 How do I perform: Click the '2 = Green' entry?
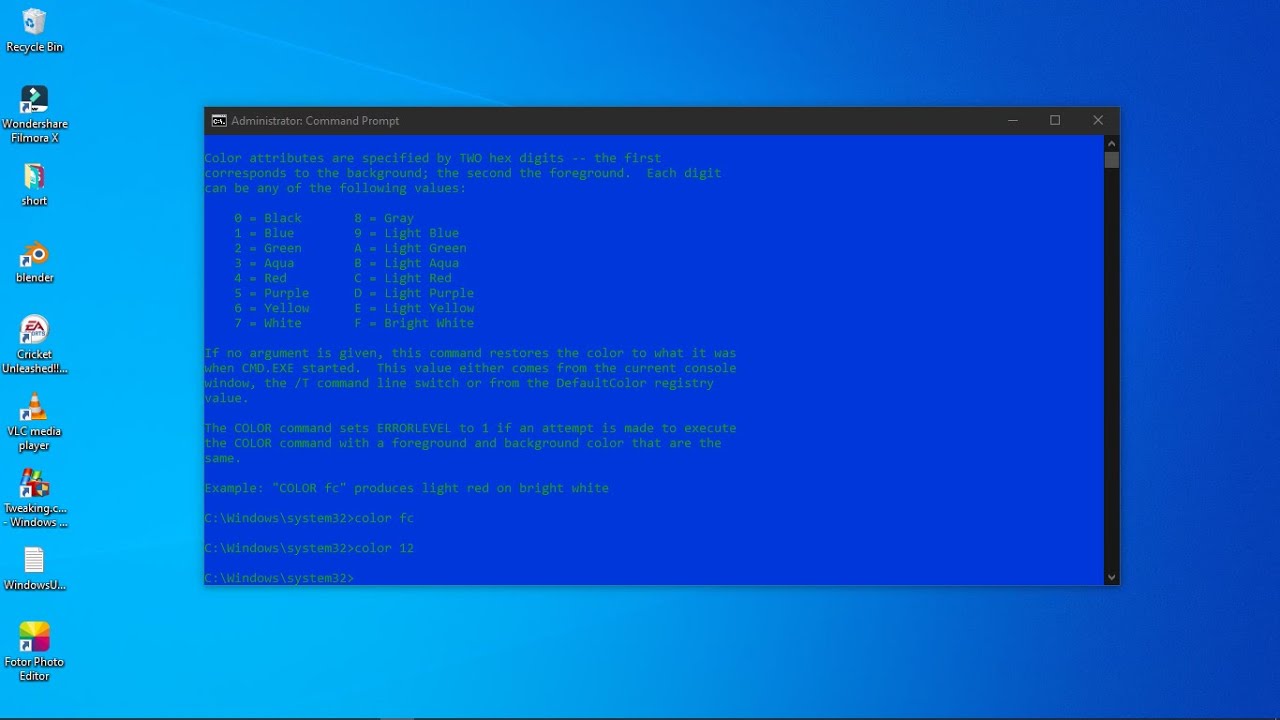[268, 248]
